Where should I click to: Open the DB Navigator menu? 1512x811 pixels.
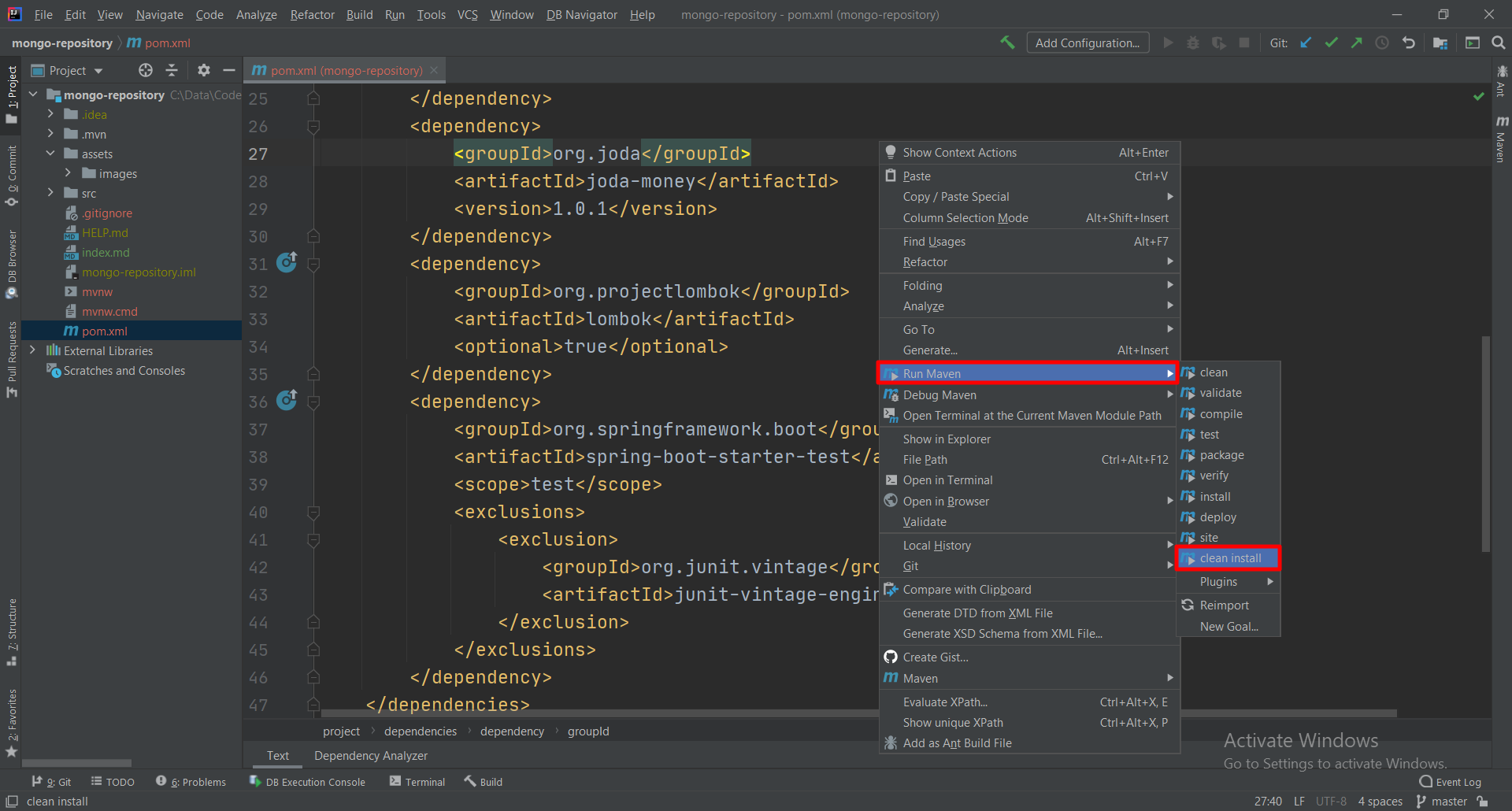click(x=582, y=14)
